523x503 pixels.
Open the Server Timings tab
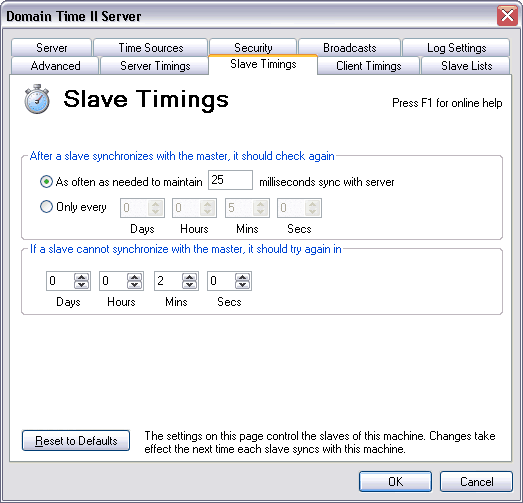[x=155, y=66]
